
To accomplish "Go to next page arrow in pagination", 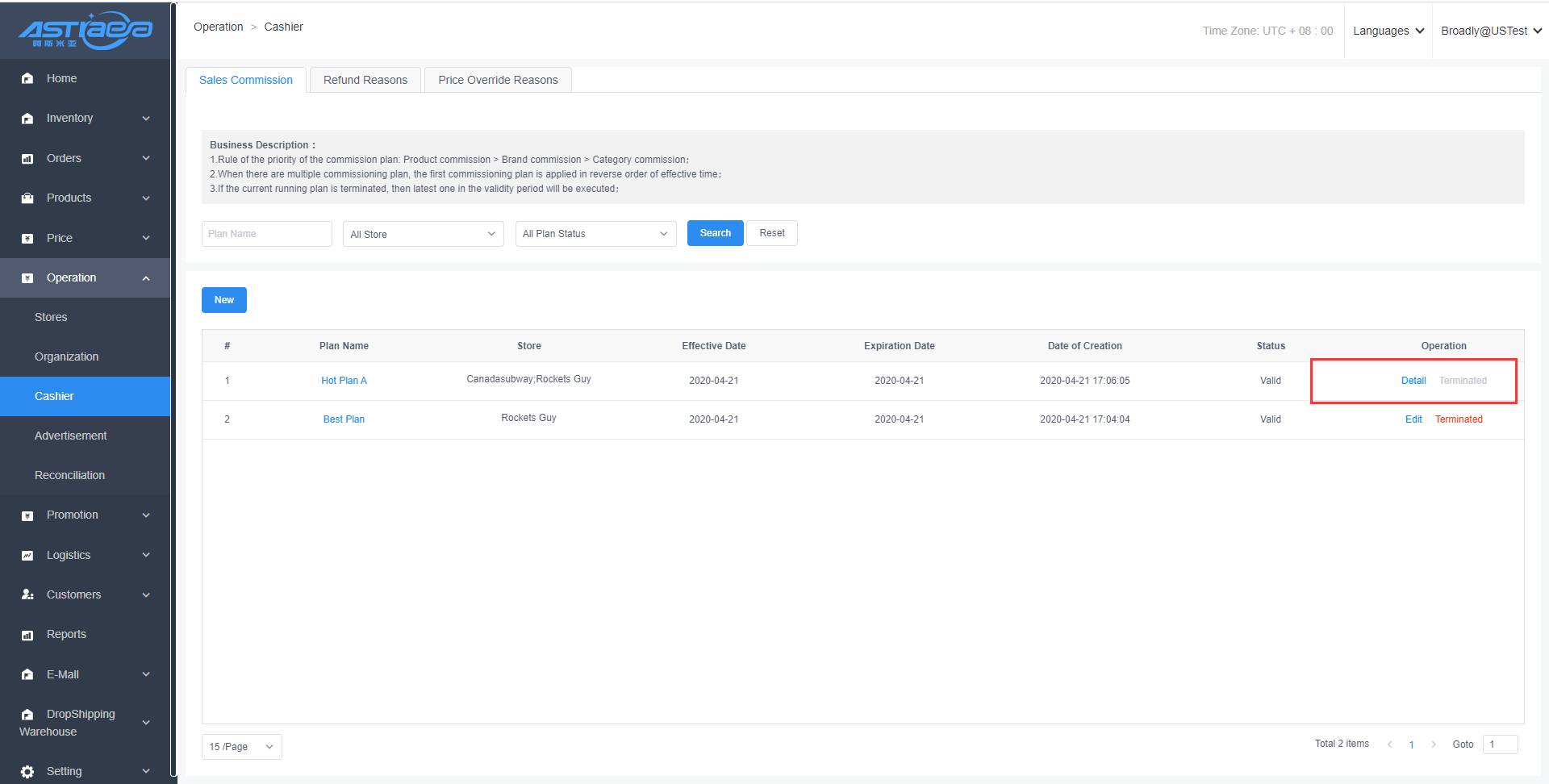I will tap(1434, 744).
